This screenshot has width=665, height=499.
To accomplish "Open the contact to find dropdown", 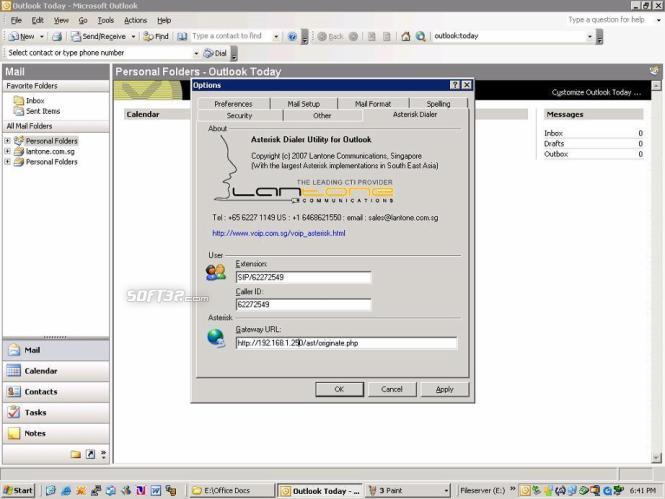I will coord(276,37).
